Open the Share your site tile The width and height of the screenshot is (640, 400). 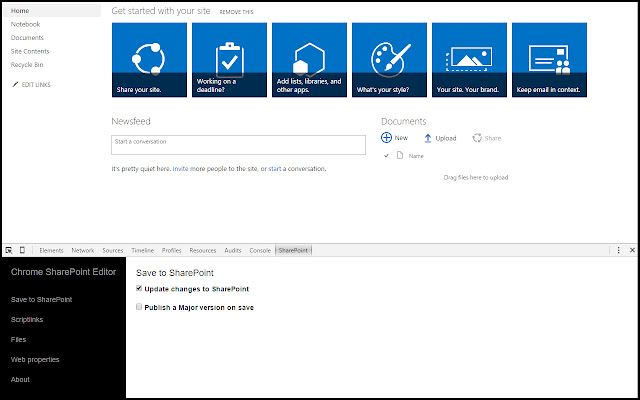point(149,60)
